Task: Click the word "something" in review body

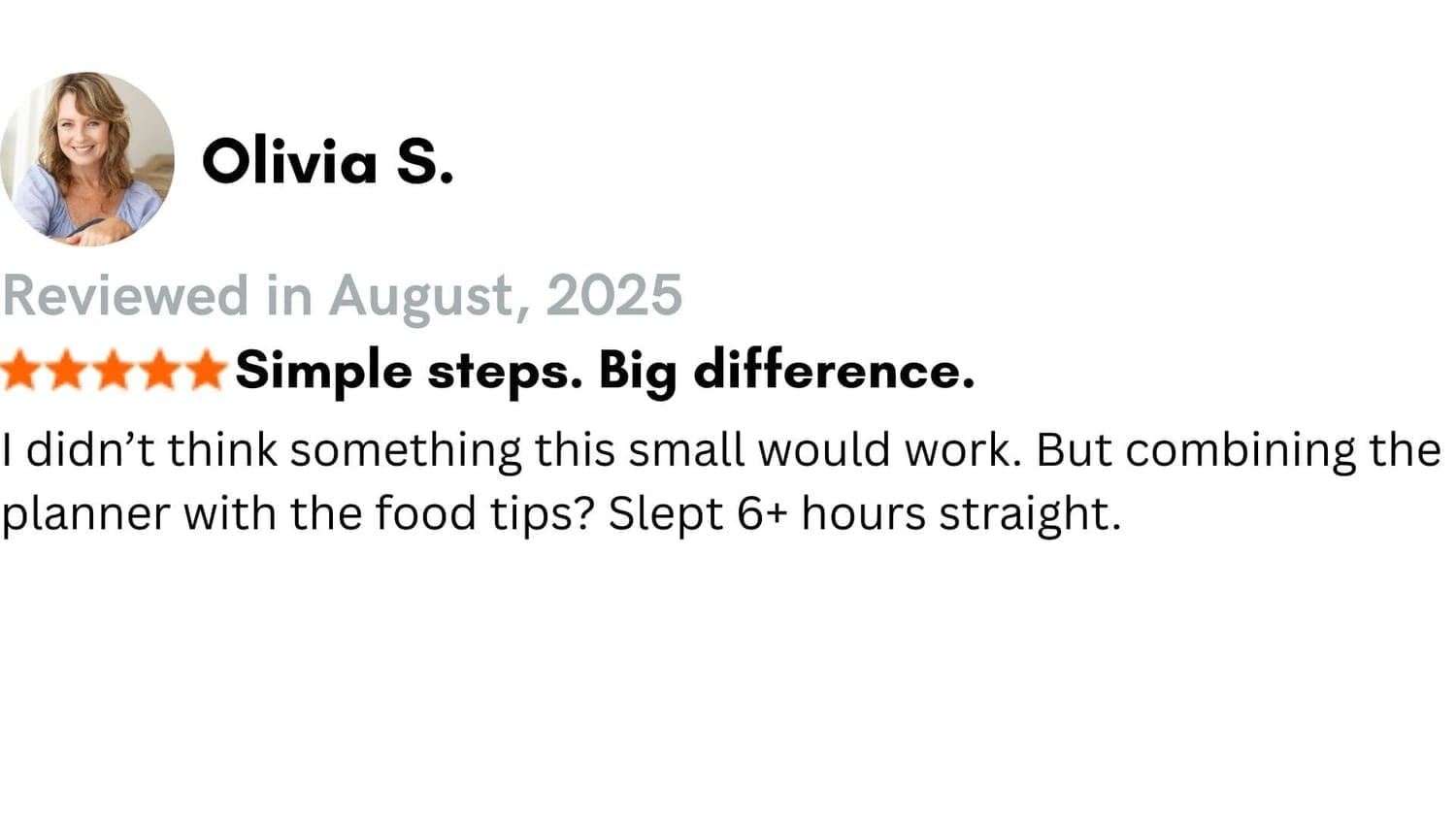Action: click(406, 450)
